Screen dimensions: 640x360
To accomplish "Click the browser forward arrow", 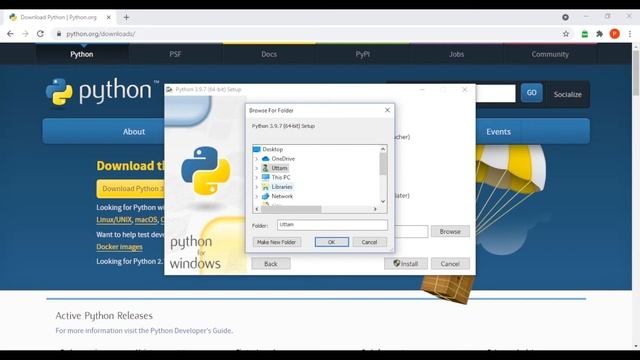I will click(x=25, y=34).
